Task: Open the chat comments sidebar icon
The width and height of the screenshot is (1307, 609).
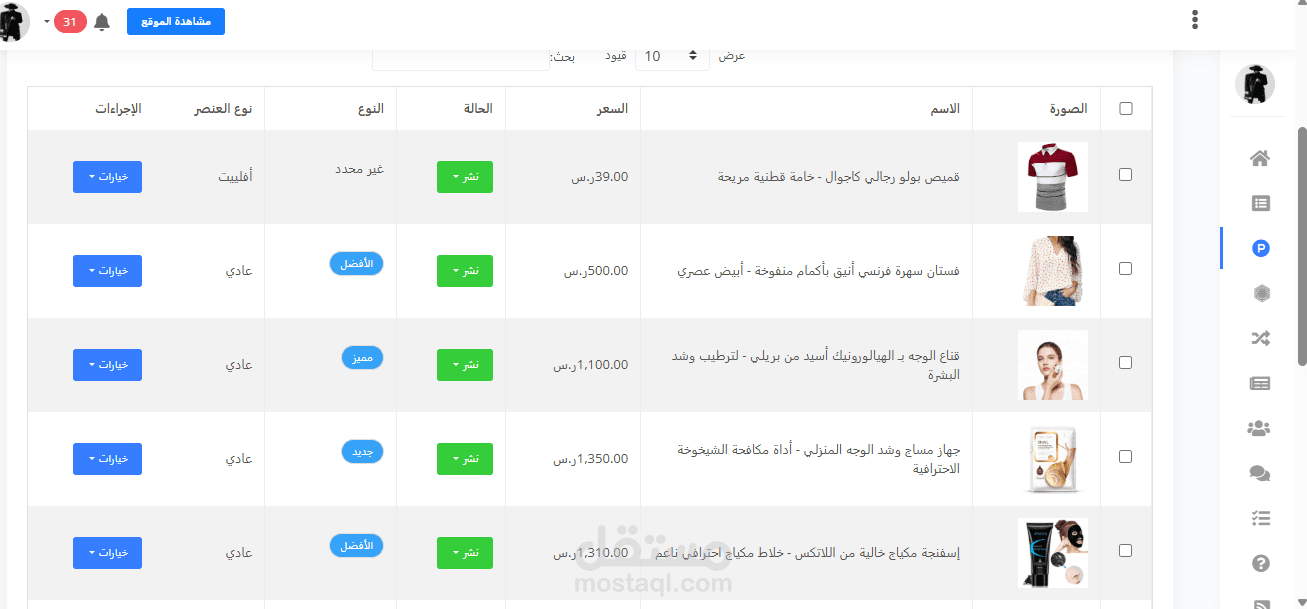Action: 1260,473
